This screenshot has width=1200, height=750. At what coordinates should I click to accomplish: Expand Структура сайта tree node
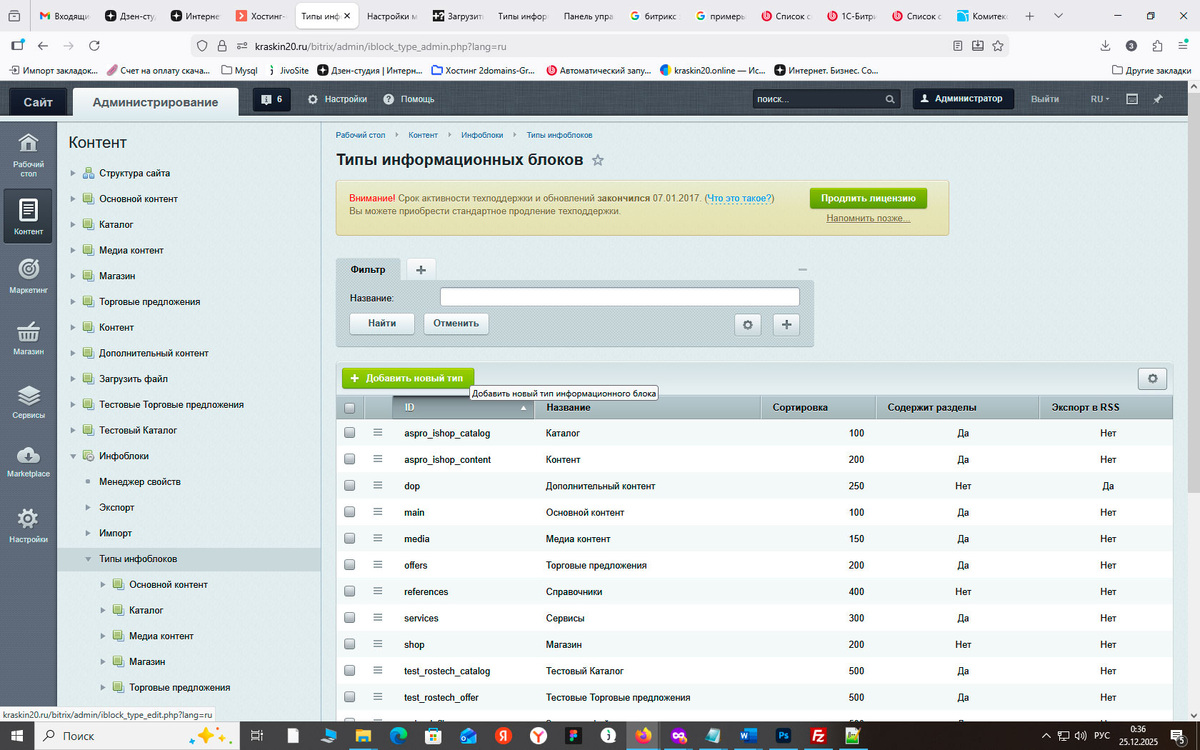click(72, 173)
